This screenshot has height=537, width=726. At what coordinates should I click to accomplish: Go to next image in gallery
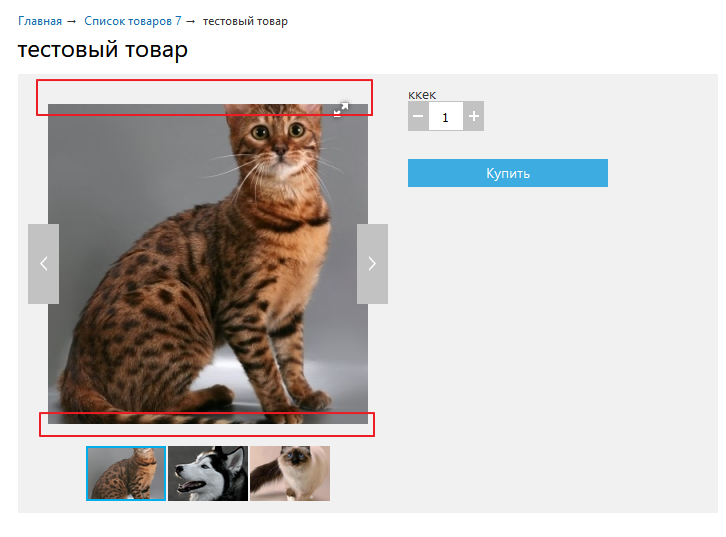(x=372, y=264)
